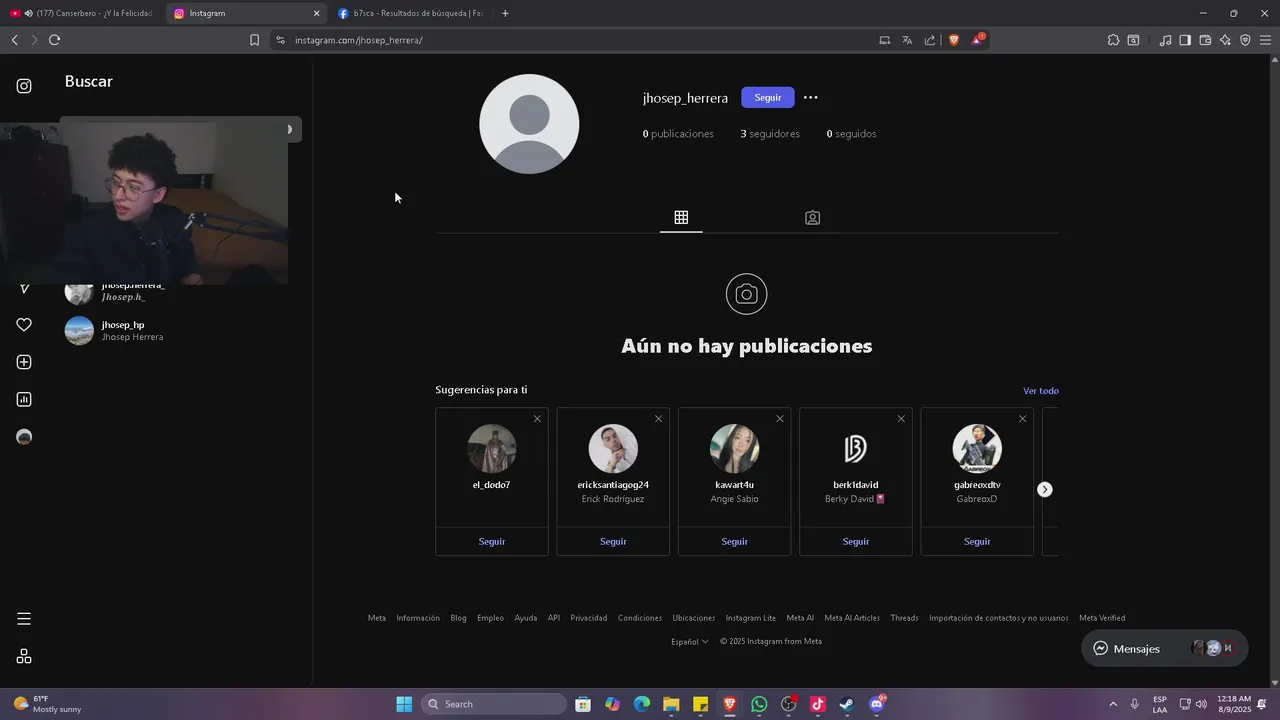Open the Brave Wallet icon
The image size is (1280, 720).
1205,40
